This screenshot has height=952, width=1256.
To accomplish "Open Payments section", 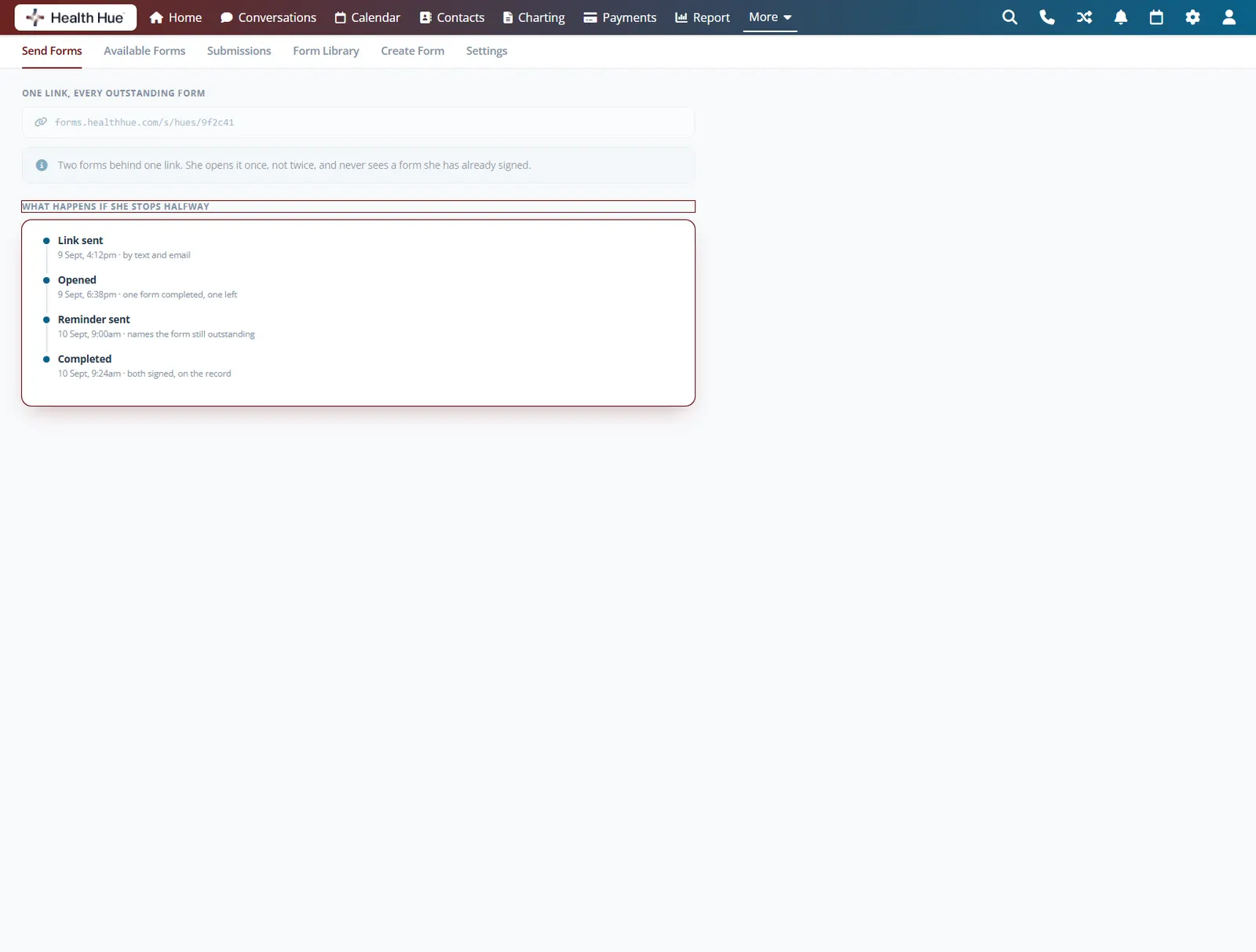I will [620, 17].
